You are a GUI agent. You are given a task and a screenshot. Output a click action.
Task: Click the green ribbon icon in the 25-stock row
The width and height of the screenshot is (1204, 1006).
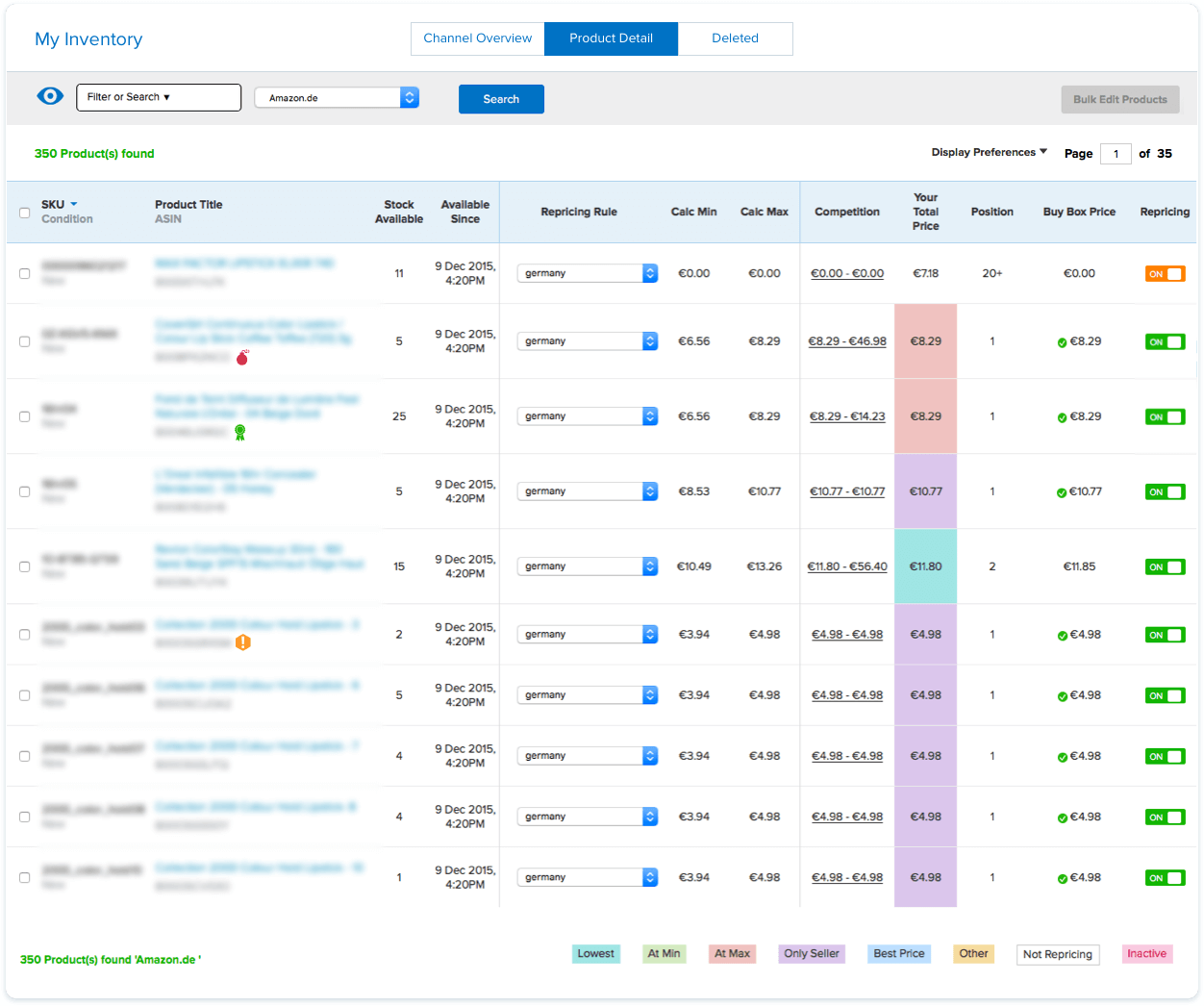(240, 433)
